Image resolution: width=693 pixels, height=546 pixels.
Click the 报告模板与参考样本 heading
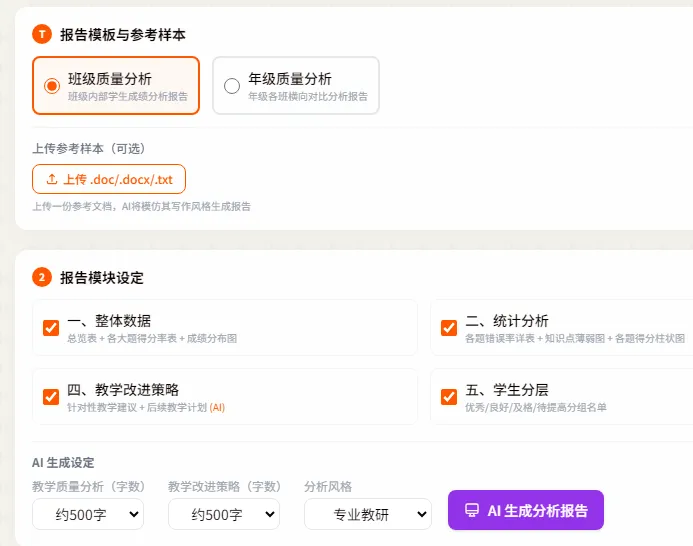[123, 34]
